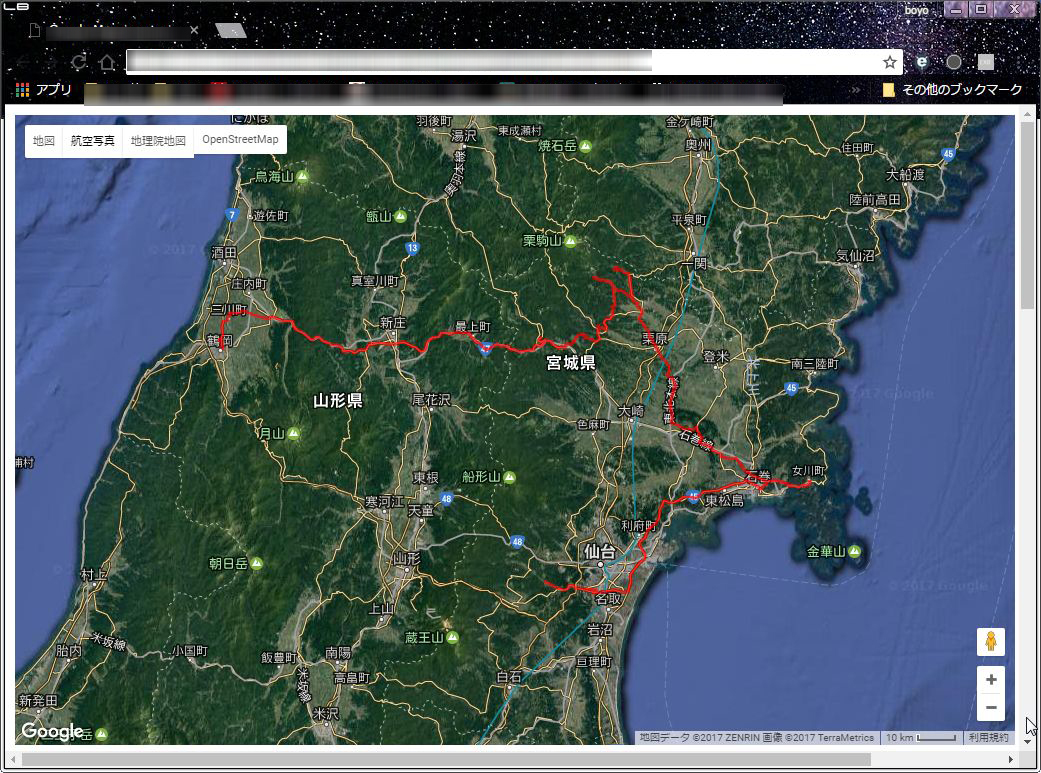Switch to the 地図 map type
1041x773 pixels.
coord(43,140)
